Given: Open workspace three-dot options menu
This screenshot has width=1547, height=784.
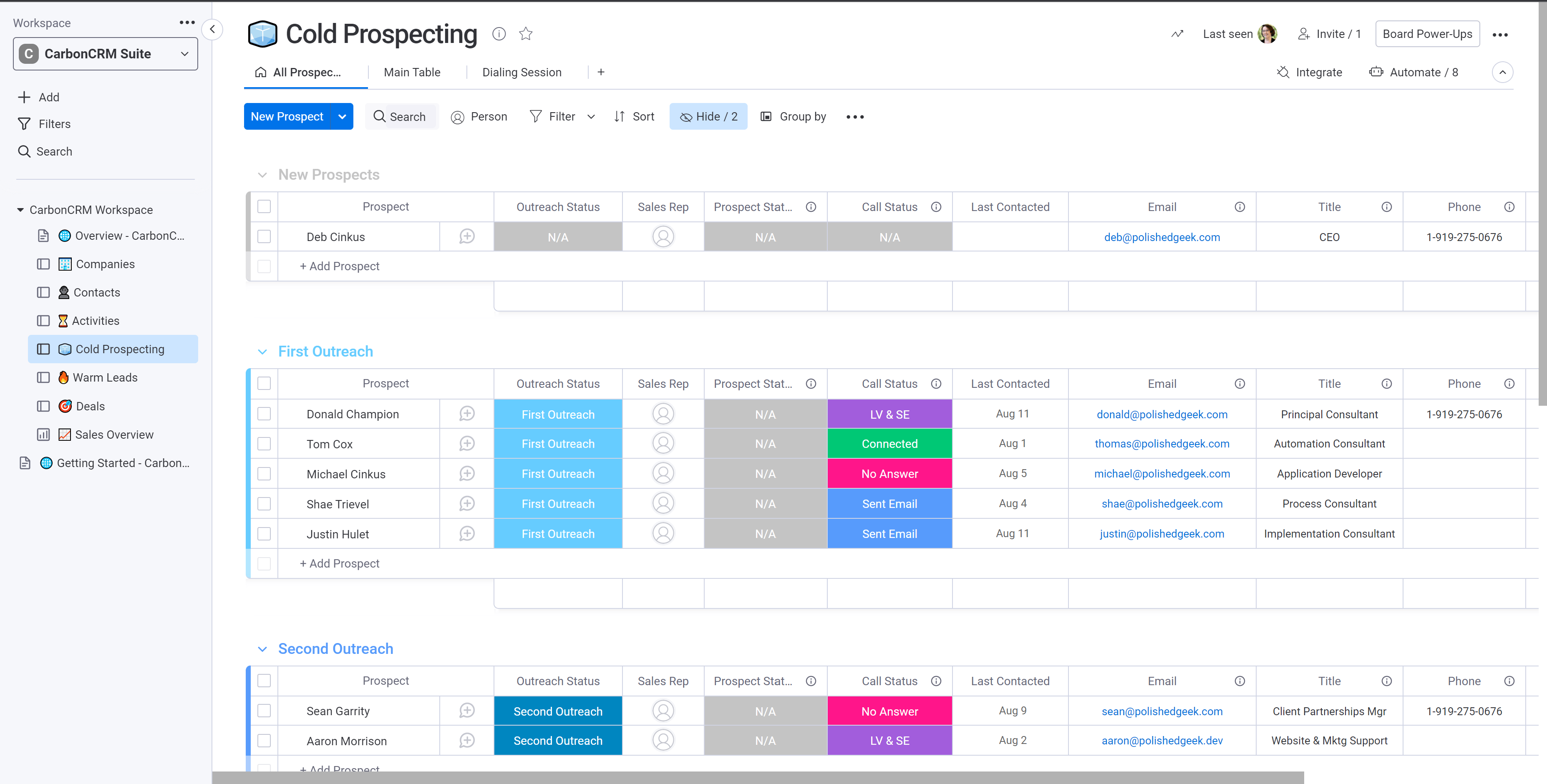Looking at the screenshot, I should pos(187,23).
